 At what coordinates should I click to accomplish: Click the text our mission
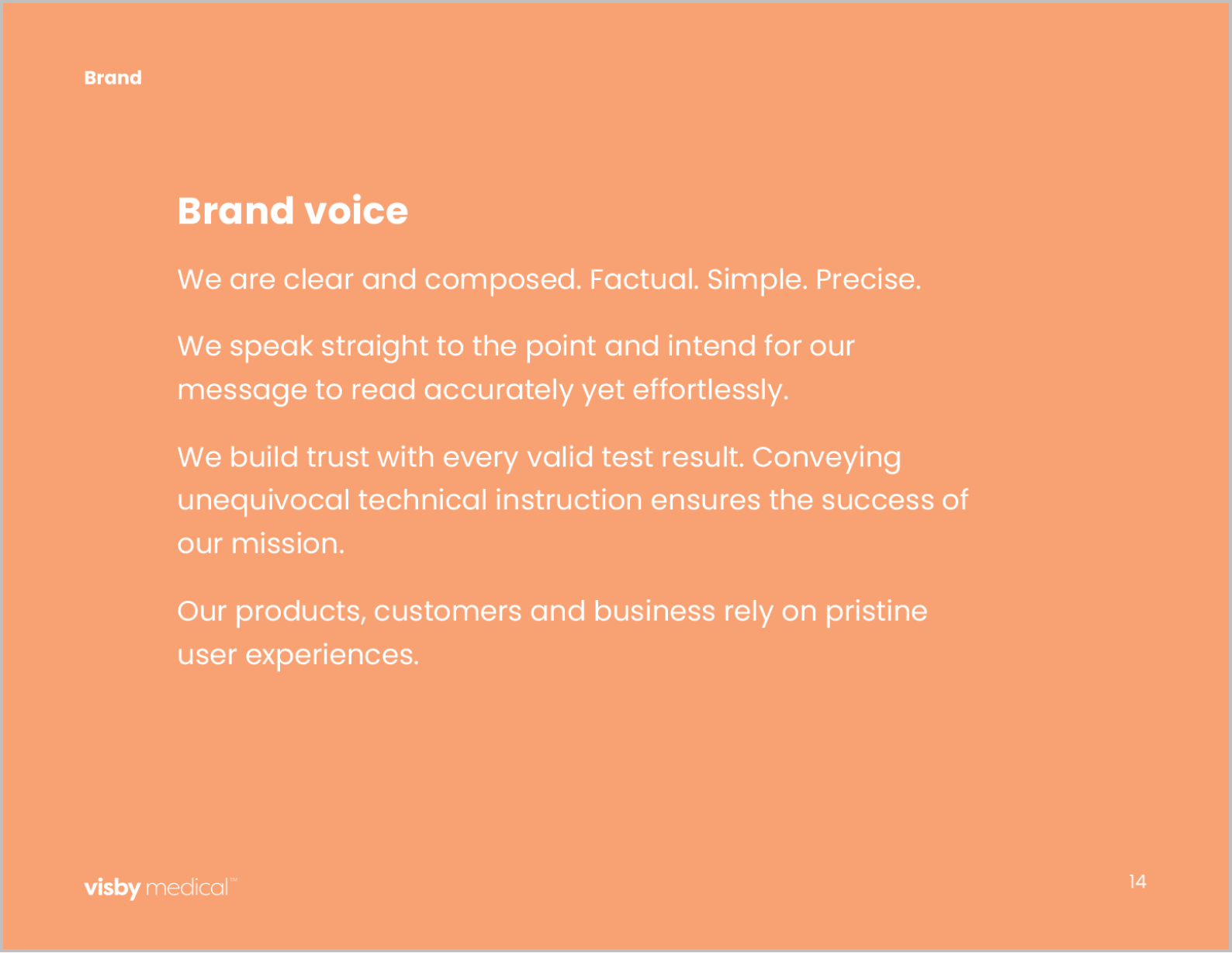pyautogui.click(x=261, y=544)
